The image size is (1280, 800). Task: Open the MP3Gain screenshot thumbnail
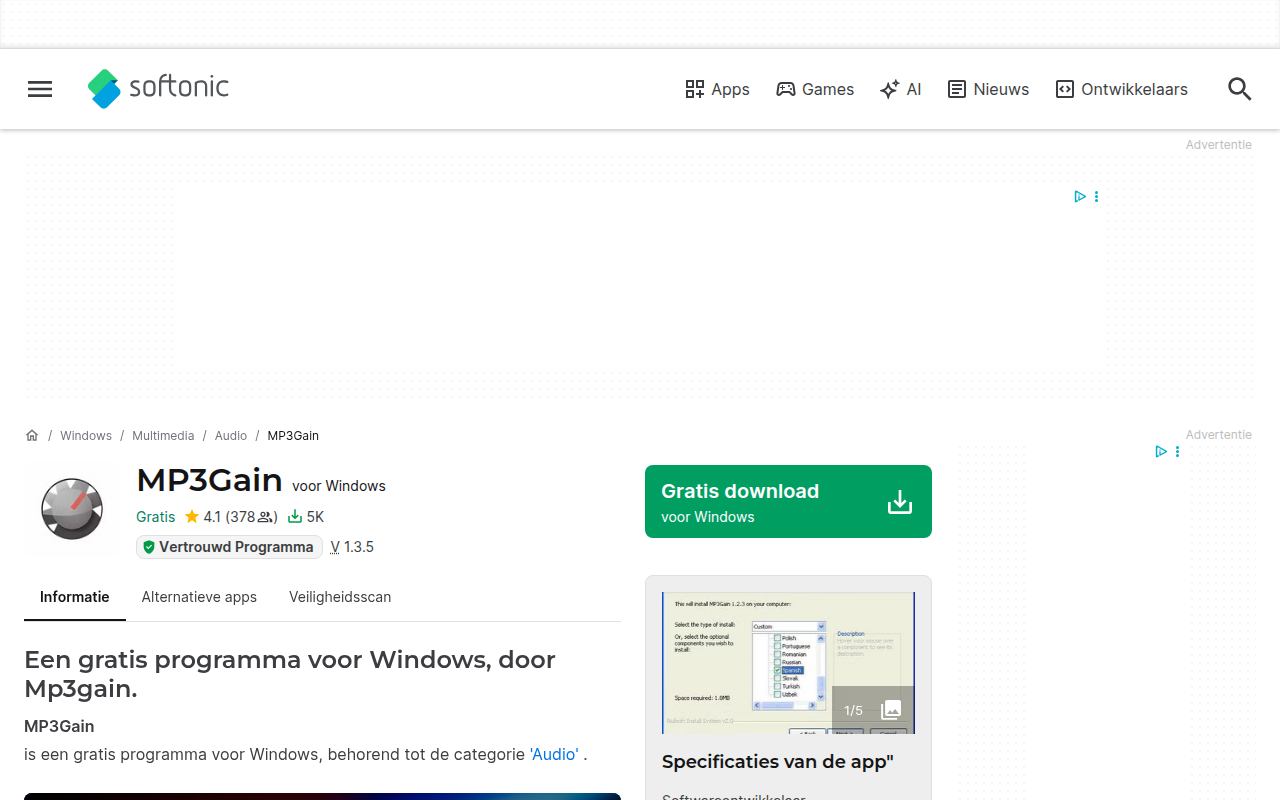pyautogui.click(x=788, y=663)
